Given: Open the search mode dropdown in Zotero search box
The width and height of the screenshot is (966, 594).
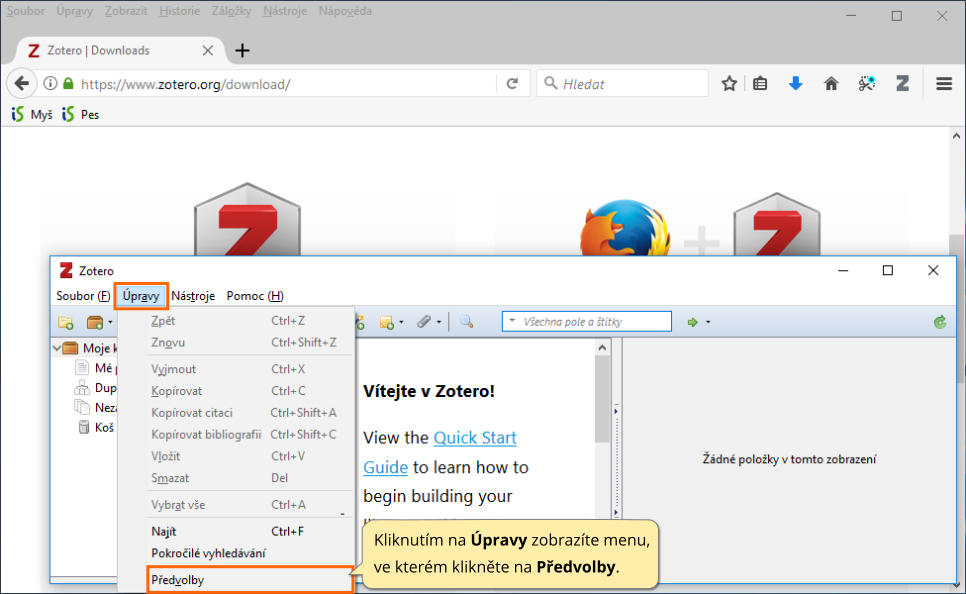Looking at the screenshot, I should [512, 321].
